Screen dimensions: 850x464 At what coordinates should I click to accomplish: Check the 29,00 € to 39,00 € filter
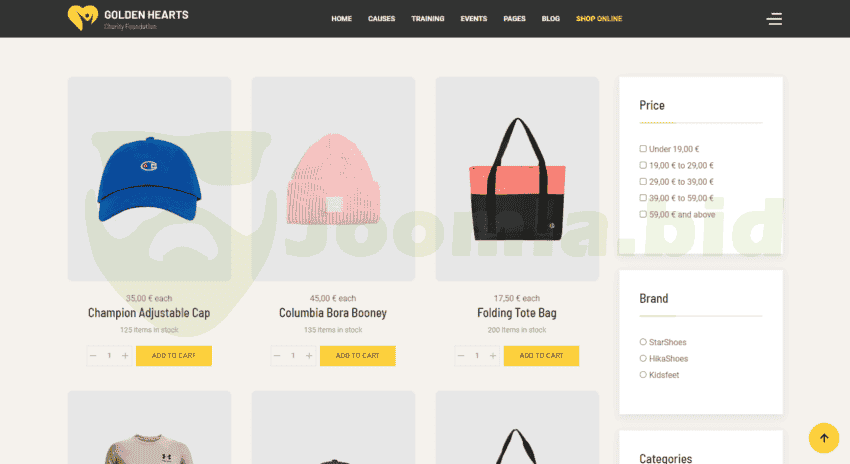(643, 182)
